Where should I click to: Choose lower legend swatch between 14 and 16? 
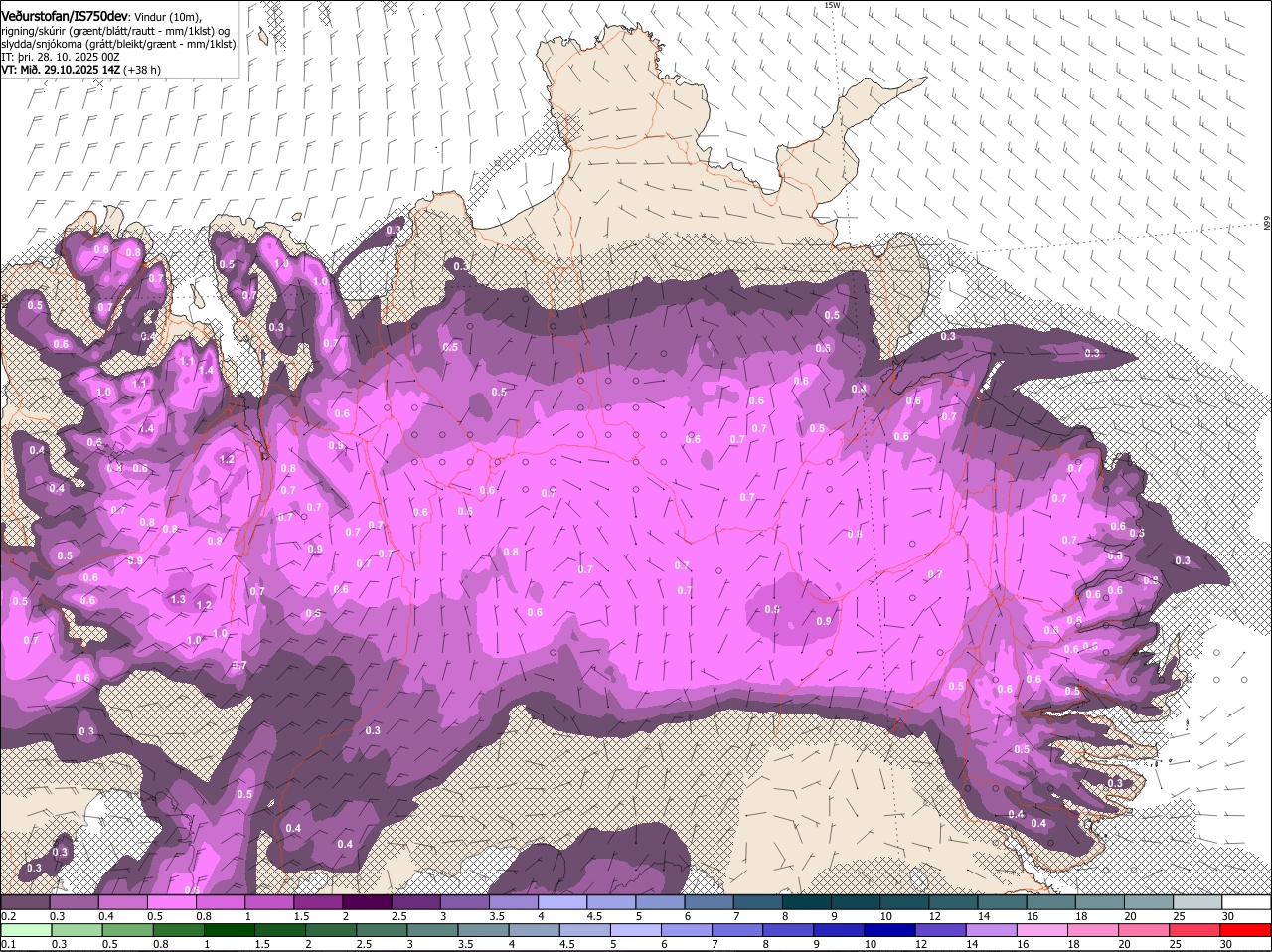click(x=992, y=930)
